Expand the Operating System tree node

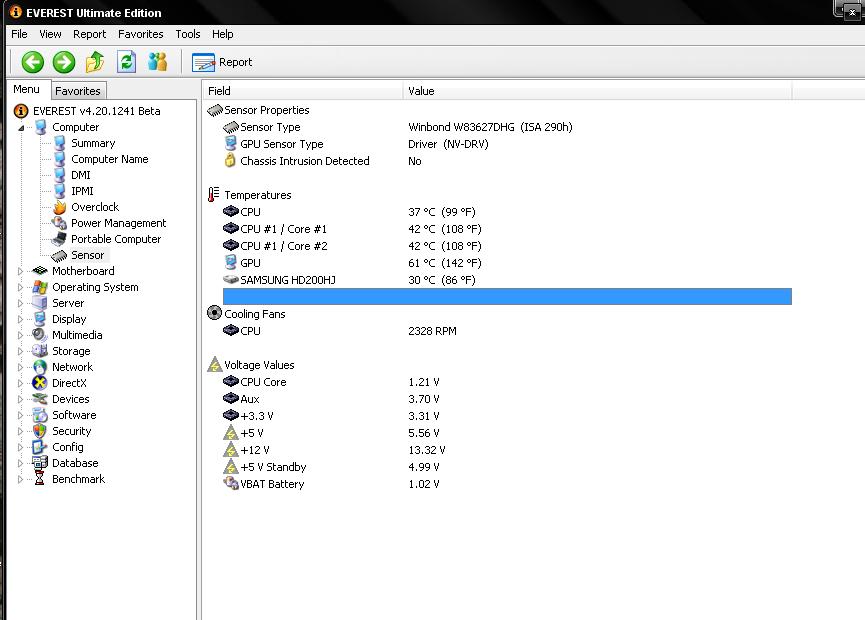tap(20, 287)
